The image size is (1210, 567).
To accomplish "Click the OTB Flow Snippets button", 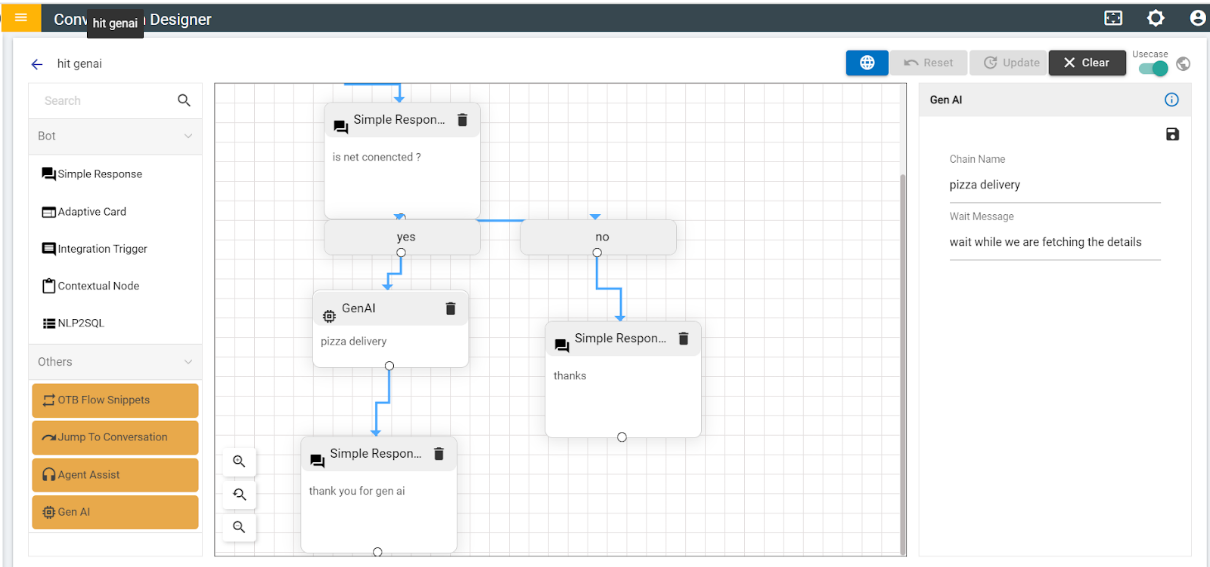I will point(115,400).
